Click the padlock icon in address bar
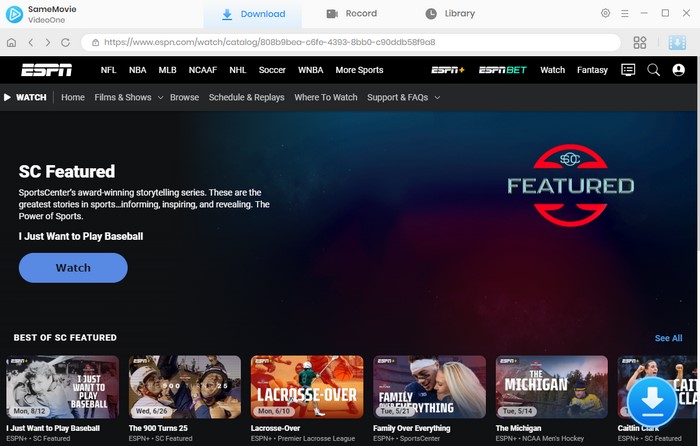The image size is (700, 446). (x=96, y=42)
